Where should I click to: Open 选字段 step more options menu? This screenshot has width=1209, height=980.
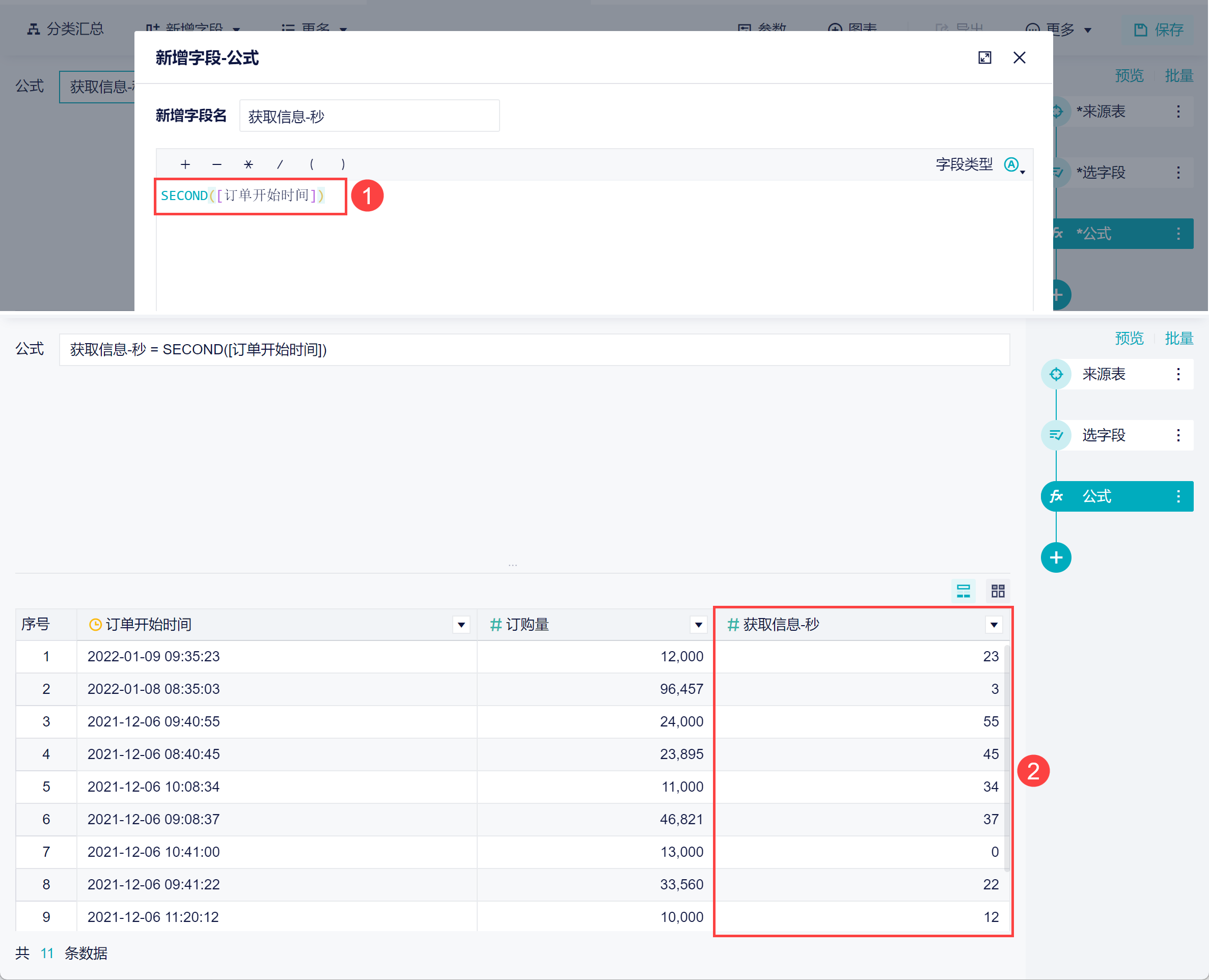coord(1178,435)
